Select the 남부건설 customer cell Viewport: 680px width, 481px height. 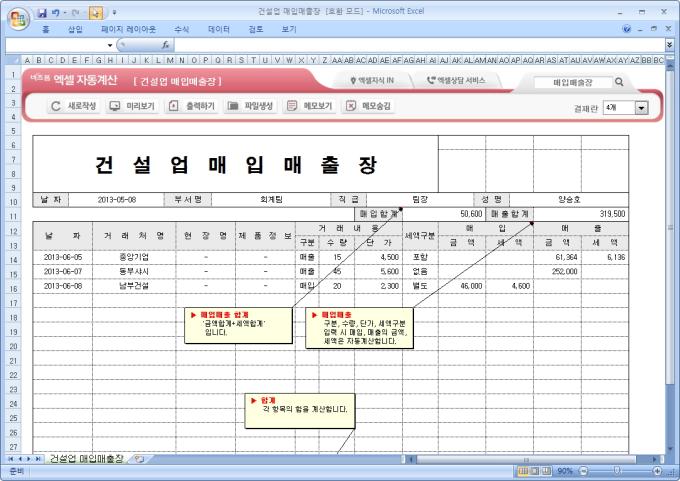tap(134, 286)
